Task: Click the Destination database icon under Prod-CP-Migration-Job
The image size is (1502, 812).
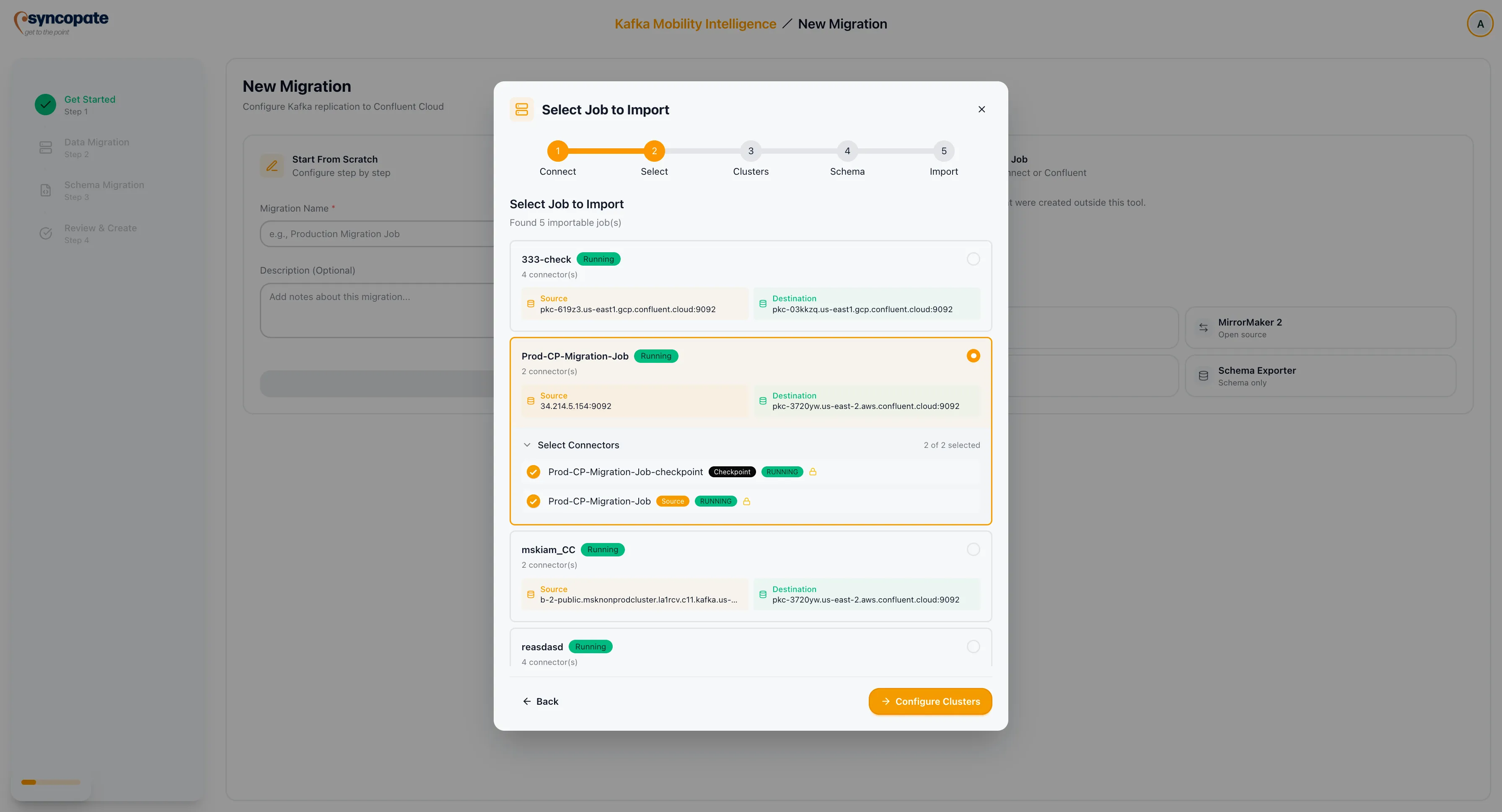Action: click(x=763, y=401)
